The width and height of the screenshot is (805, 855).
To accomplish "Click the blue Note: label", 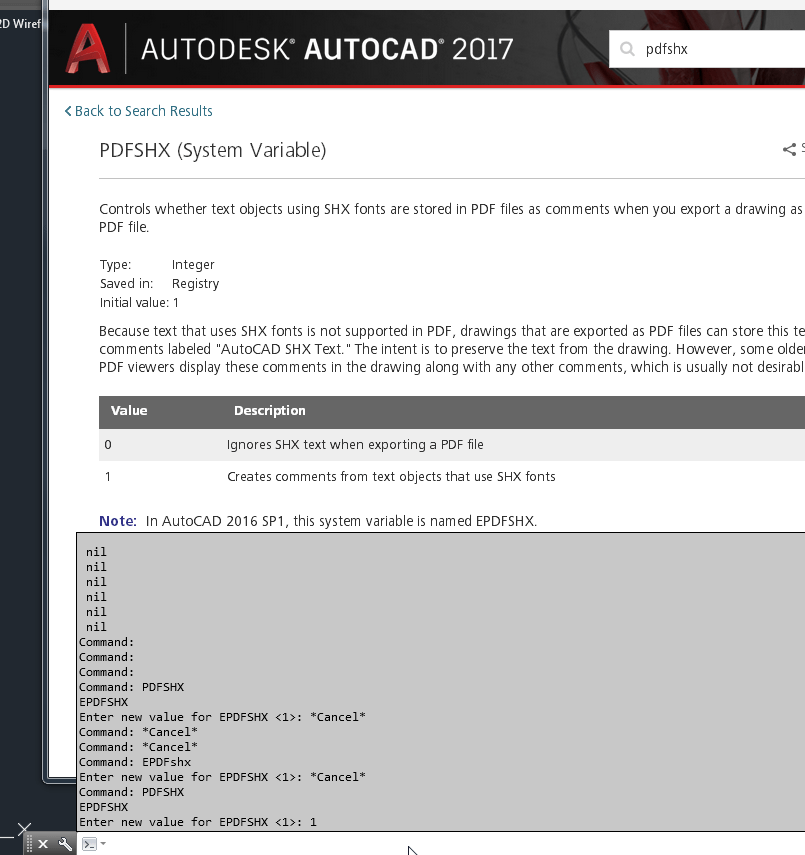I will pyautogui.click(x=118, y=521).
